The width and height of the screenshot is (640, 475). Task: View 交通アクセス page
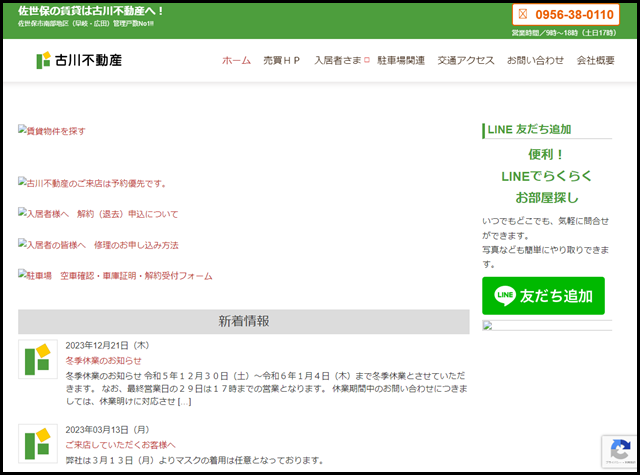[x=466, y=60]
